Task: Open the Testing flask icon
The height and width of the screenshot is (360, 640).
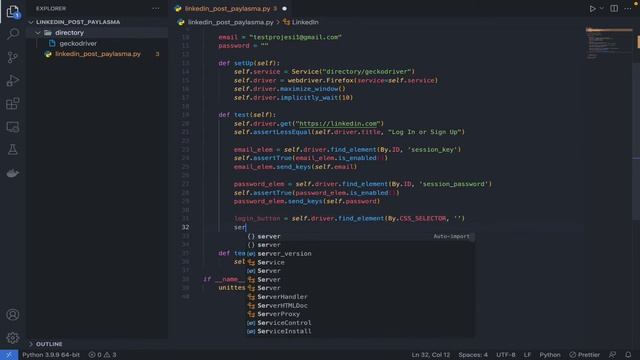Action: (x=13, y=150)
